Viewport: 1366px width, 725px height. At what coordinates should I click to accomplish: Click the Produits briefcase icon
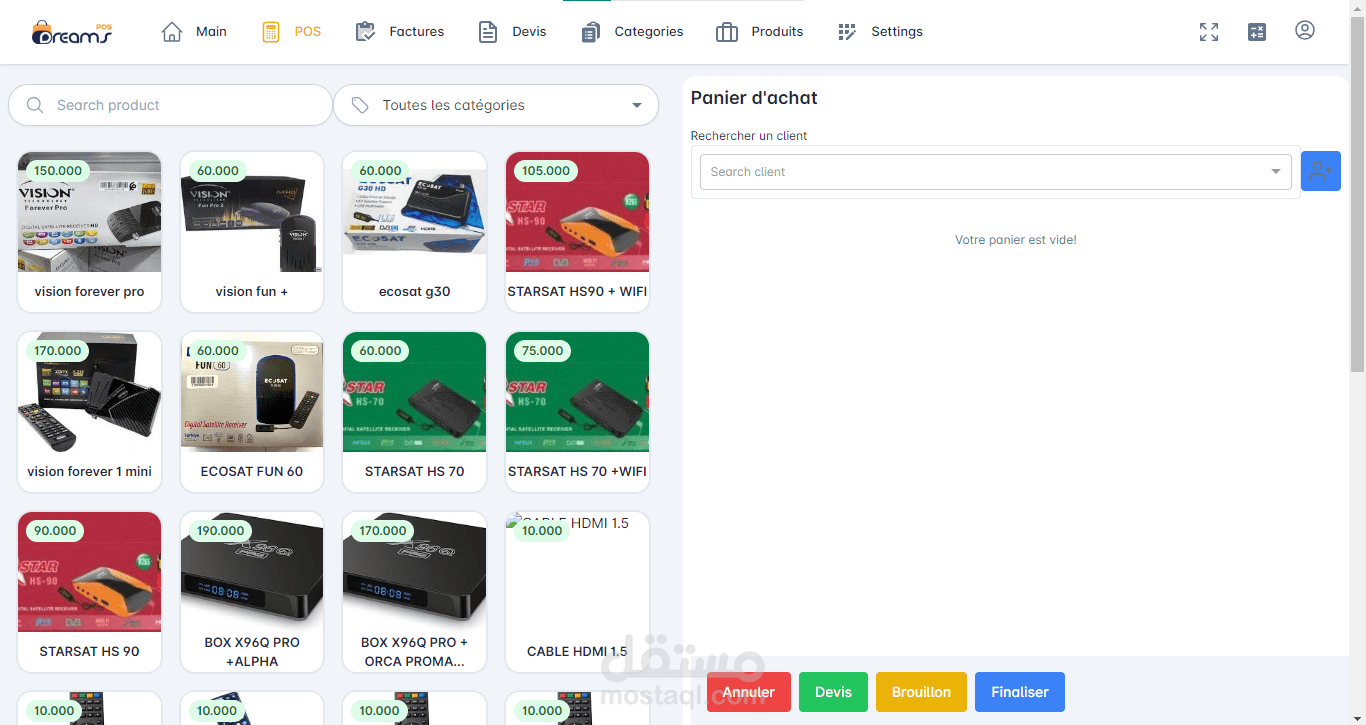[727, 32]
